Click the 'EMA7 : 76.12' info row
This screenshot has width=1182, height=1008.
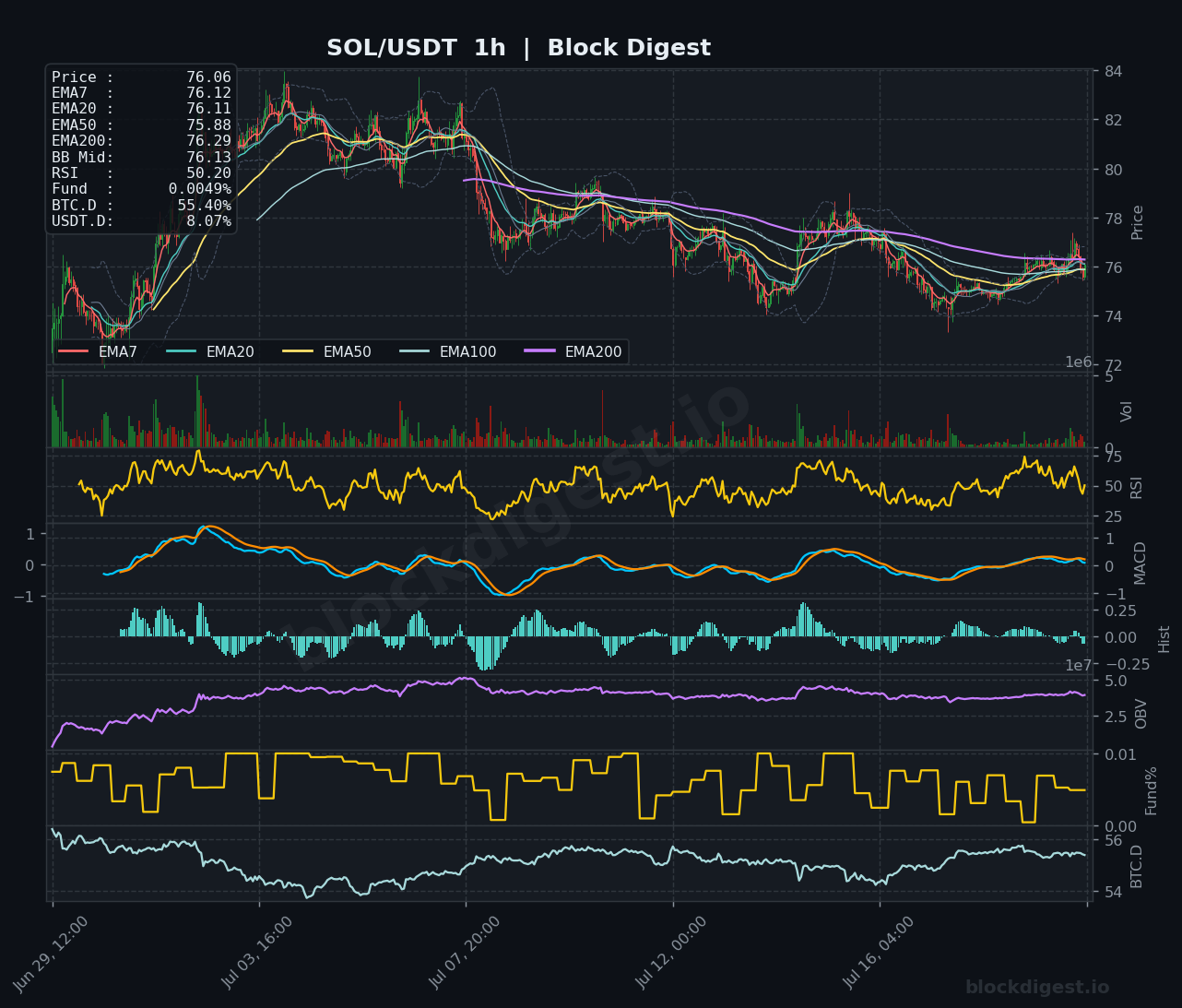[141, 93]
